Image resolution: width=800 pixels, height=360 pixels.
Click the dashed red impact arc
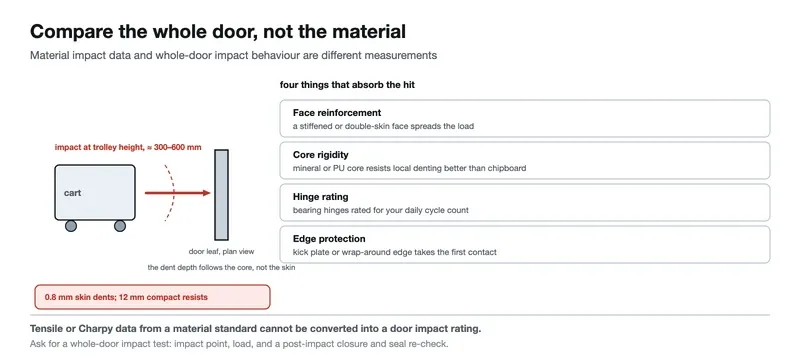pos(169,193)
